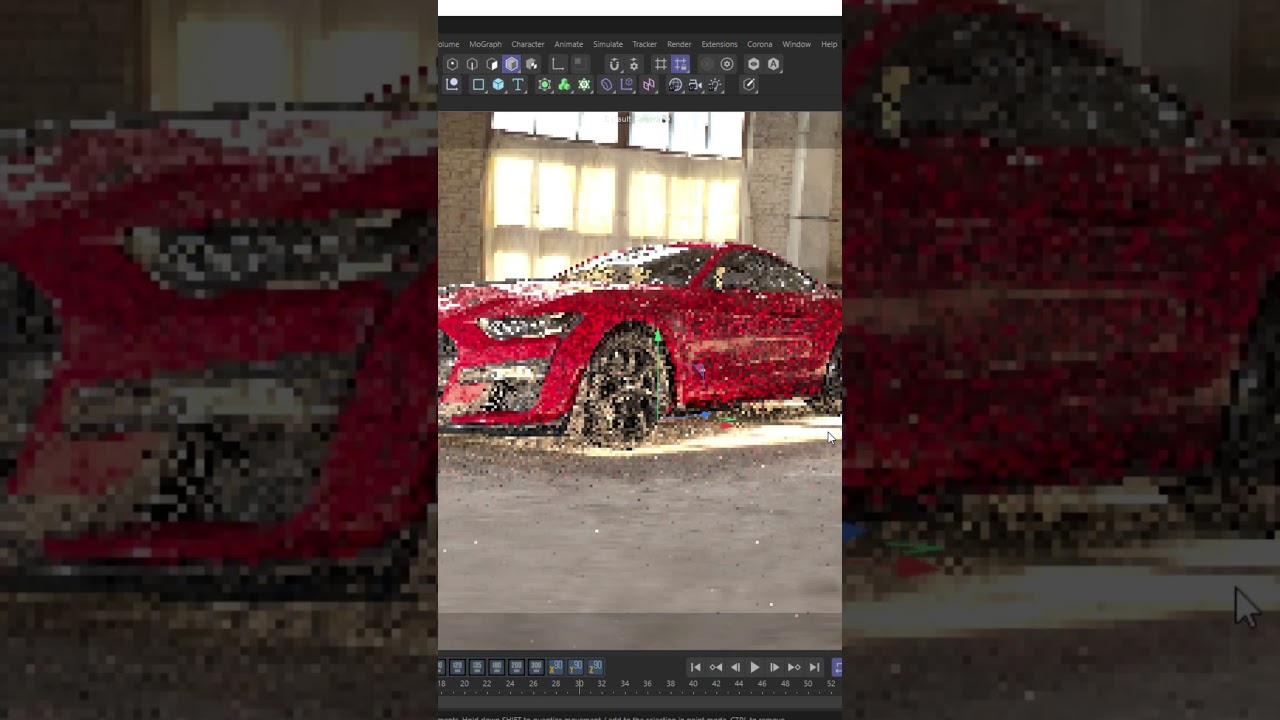This screenshot has height=720, width=1280.
Task: Click the green triple-sphere Cloner icon
Action: tap(564, 85)
